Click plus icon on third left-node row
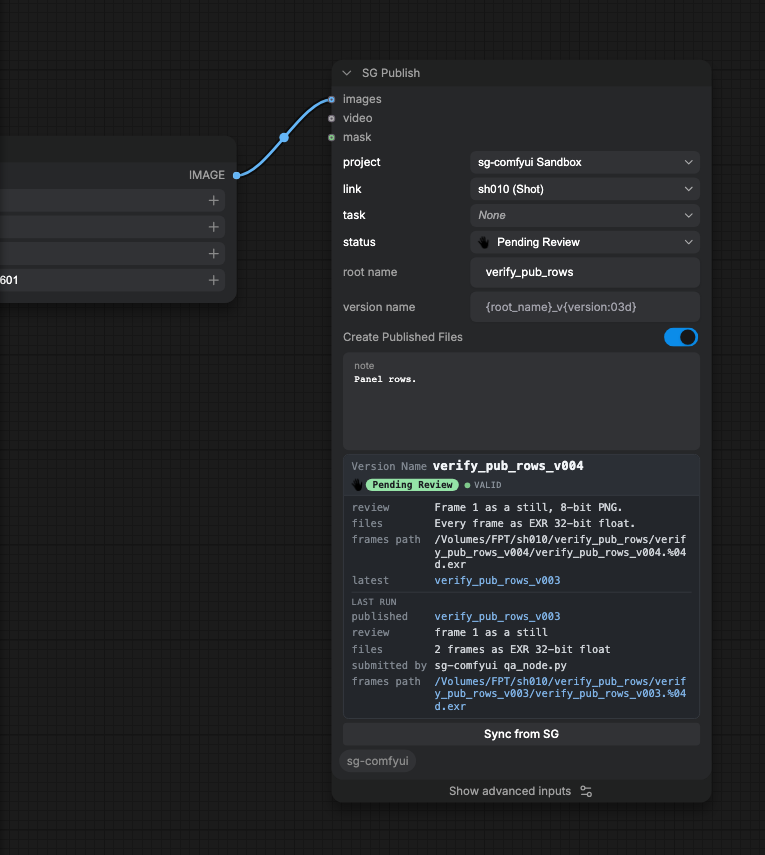Image resolution: width=765 pixels, height=855 pixels. point(214,254)
